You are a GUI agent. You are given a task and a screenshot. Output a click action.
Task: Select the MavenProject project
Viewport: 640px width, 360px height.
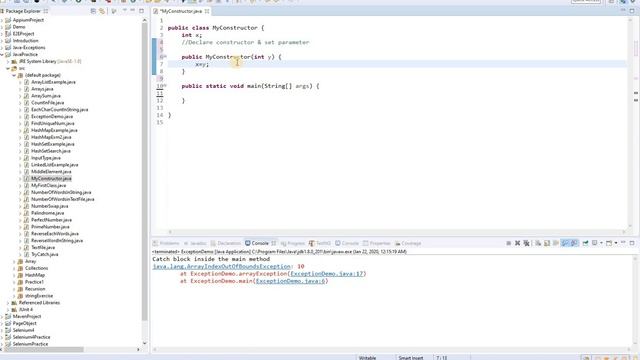coord(27,316)
